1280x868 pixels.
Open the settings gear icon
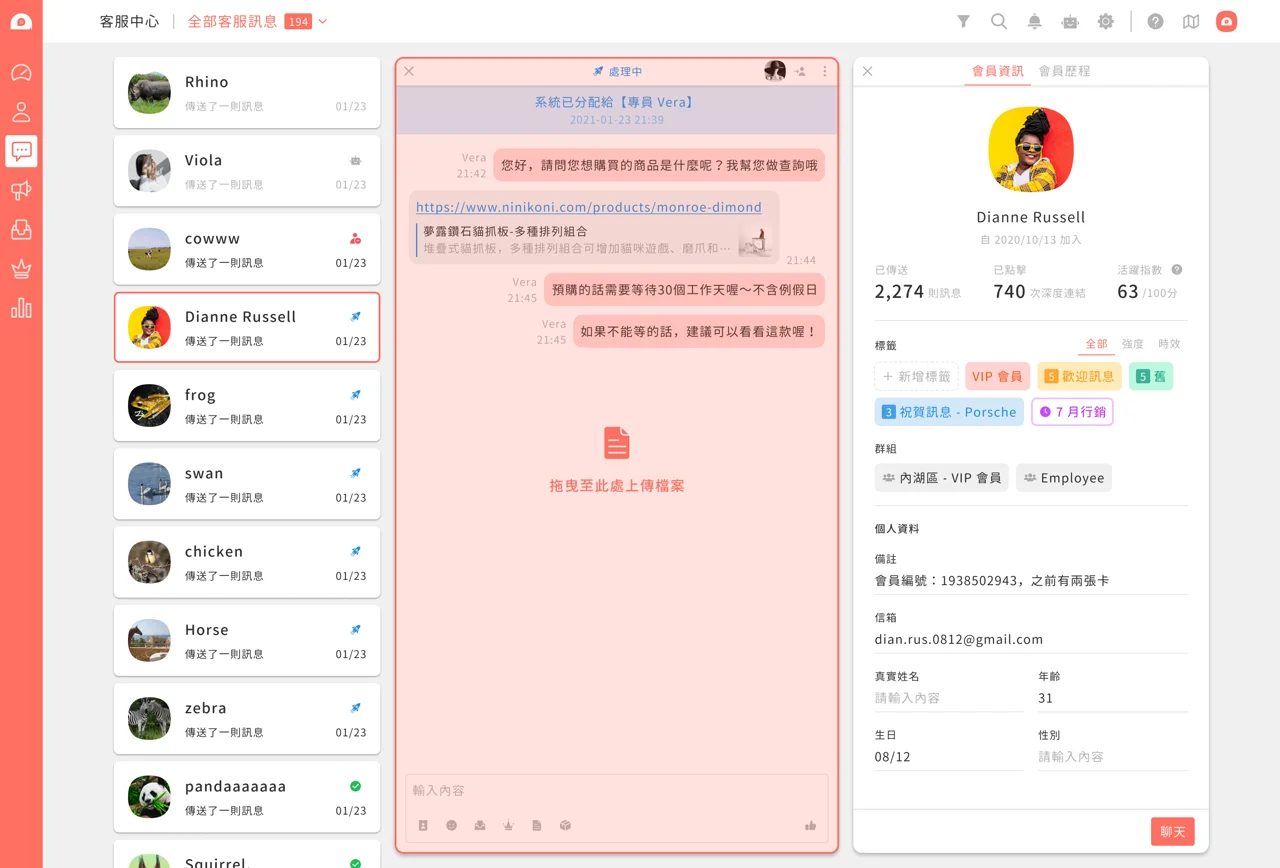[1106, 21]
